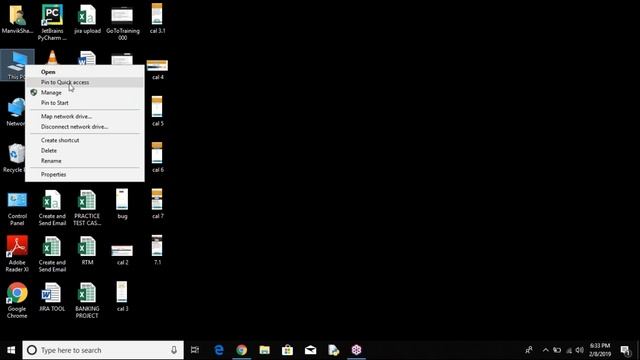Viewport: 640px width, 360px height.
Task: Open the Windows Start menu
Action: tap(11, 350)
